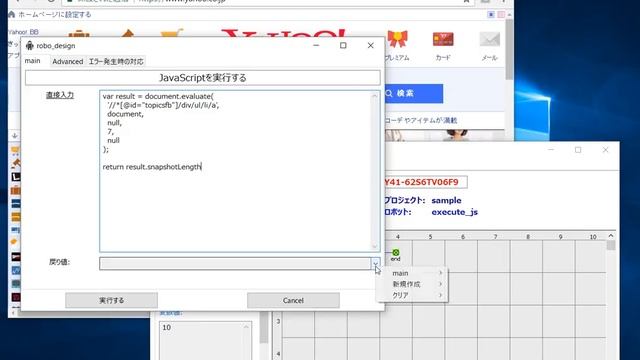Expand the 新規作成 submenu arrow
This screenshot has height=360, width=640.
coord(441,284)
